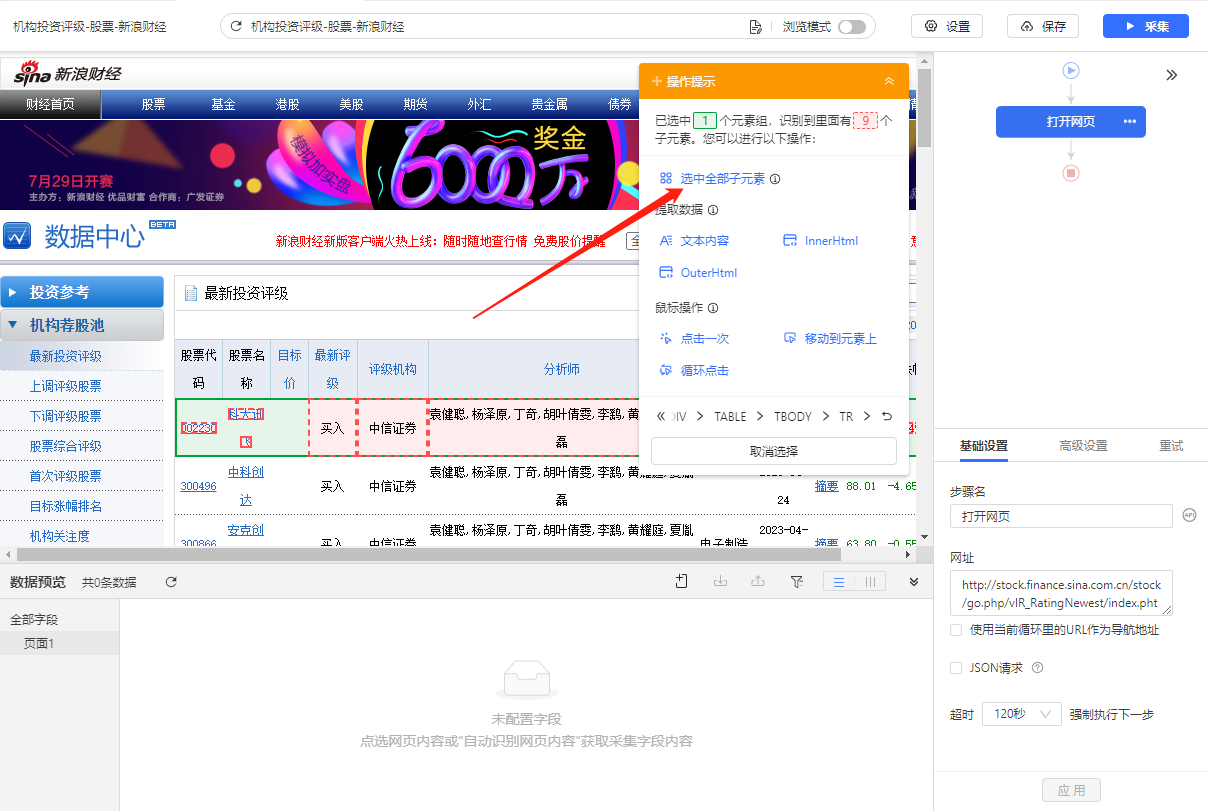
Task: Open the 港股 navigation tab
Action: coord(288,104)
